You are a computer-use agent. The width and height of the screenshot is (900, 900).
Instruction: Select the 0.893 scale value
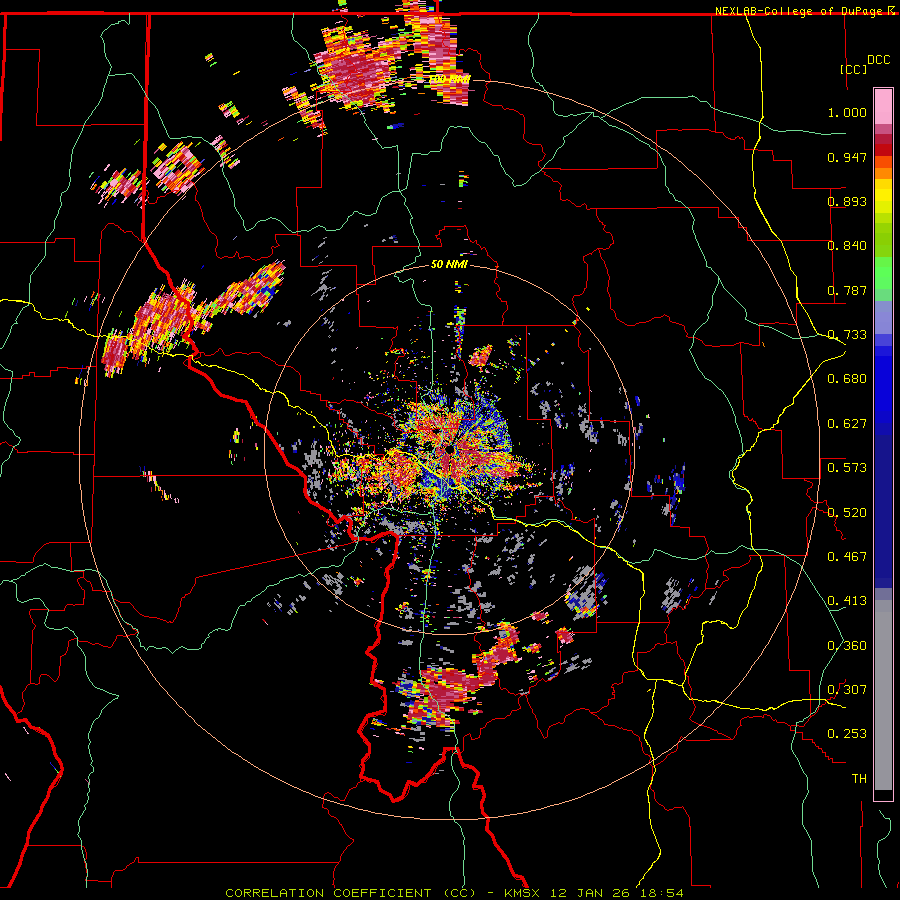tap(847, 201)
